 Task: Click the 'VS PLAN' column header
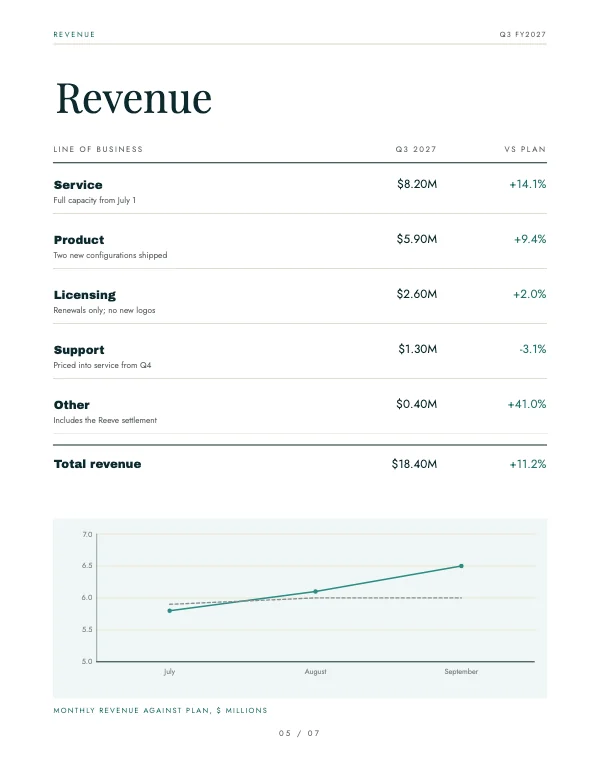pyautogui.click(x=525, y=149)
